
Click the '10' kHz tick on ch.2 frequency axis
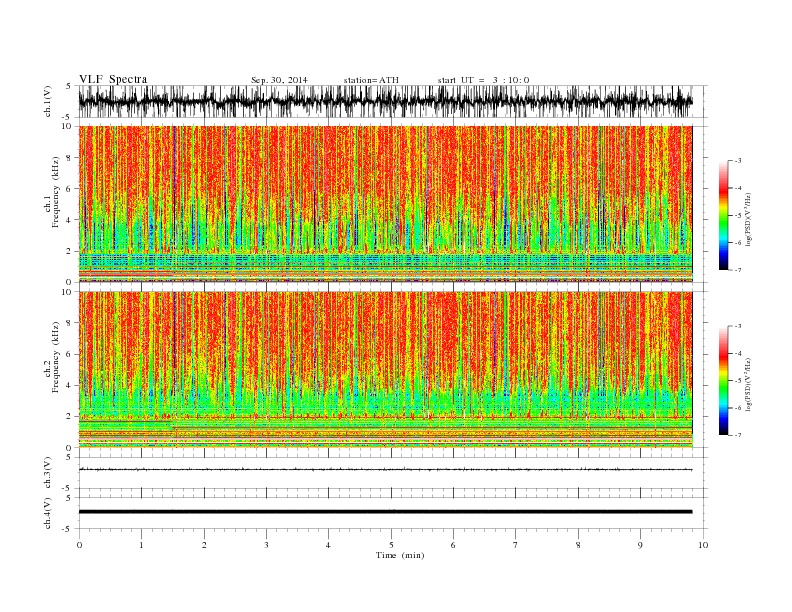[68, 292]
